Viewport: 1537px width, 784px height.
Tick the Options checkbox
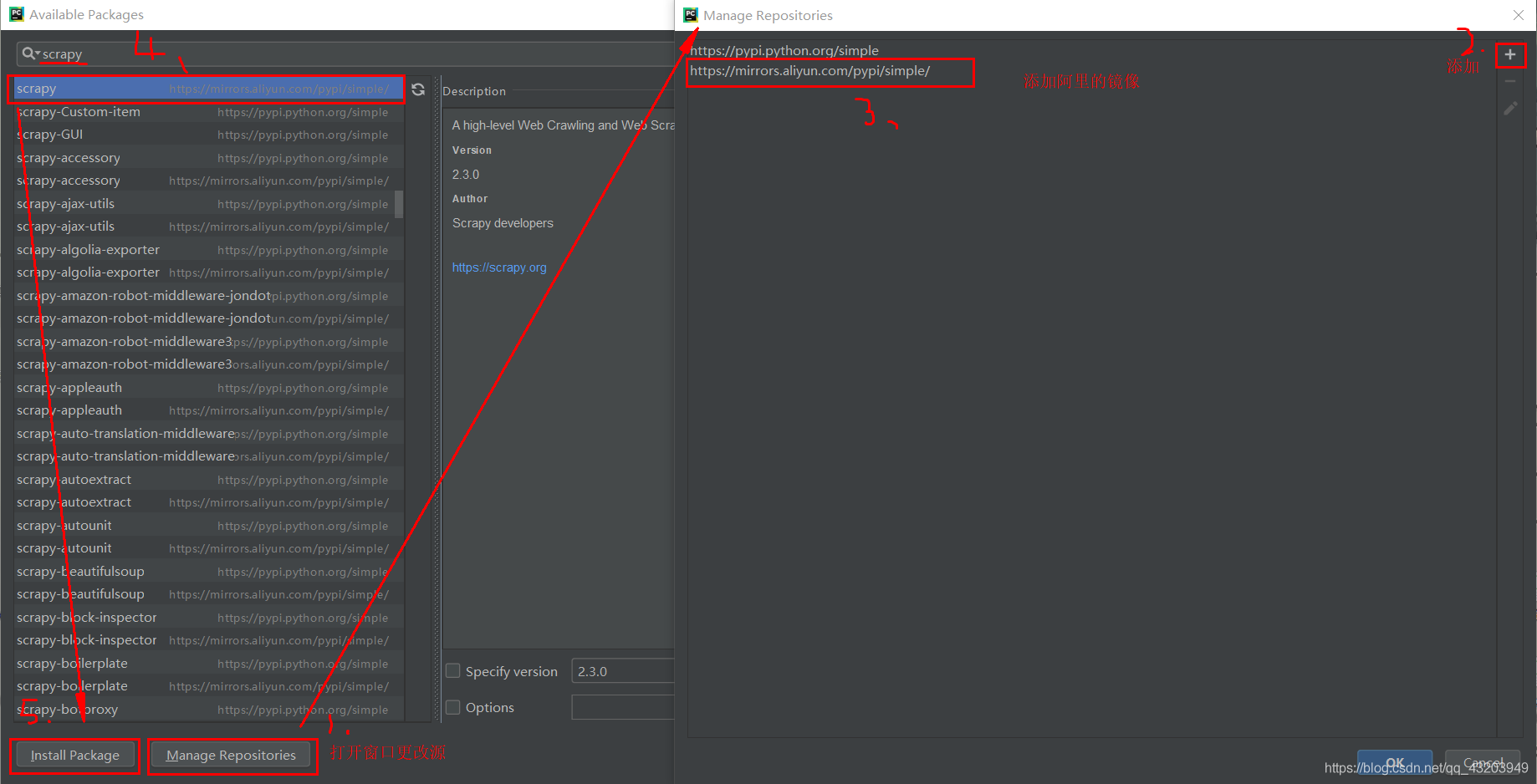tap(453, 707)
